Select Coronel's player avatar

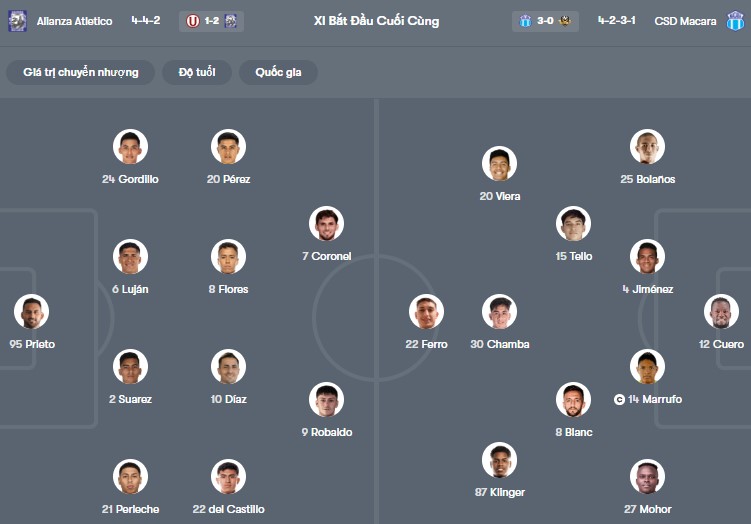coord(326,224)
